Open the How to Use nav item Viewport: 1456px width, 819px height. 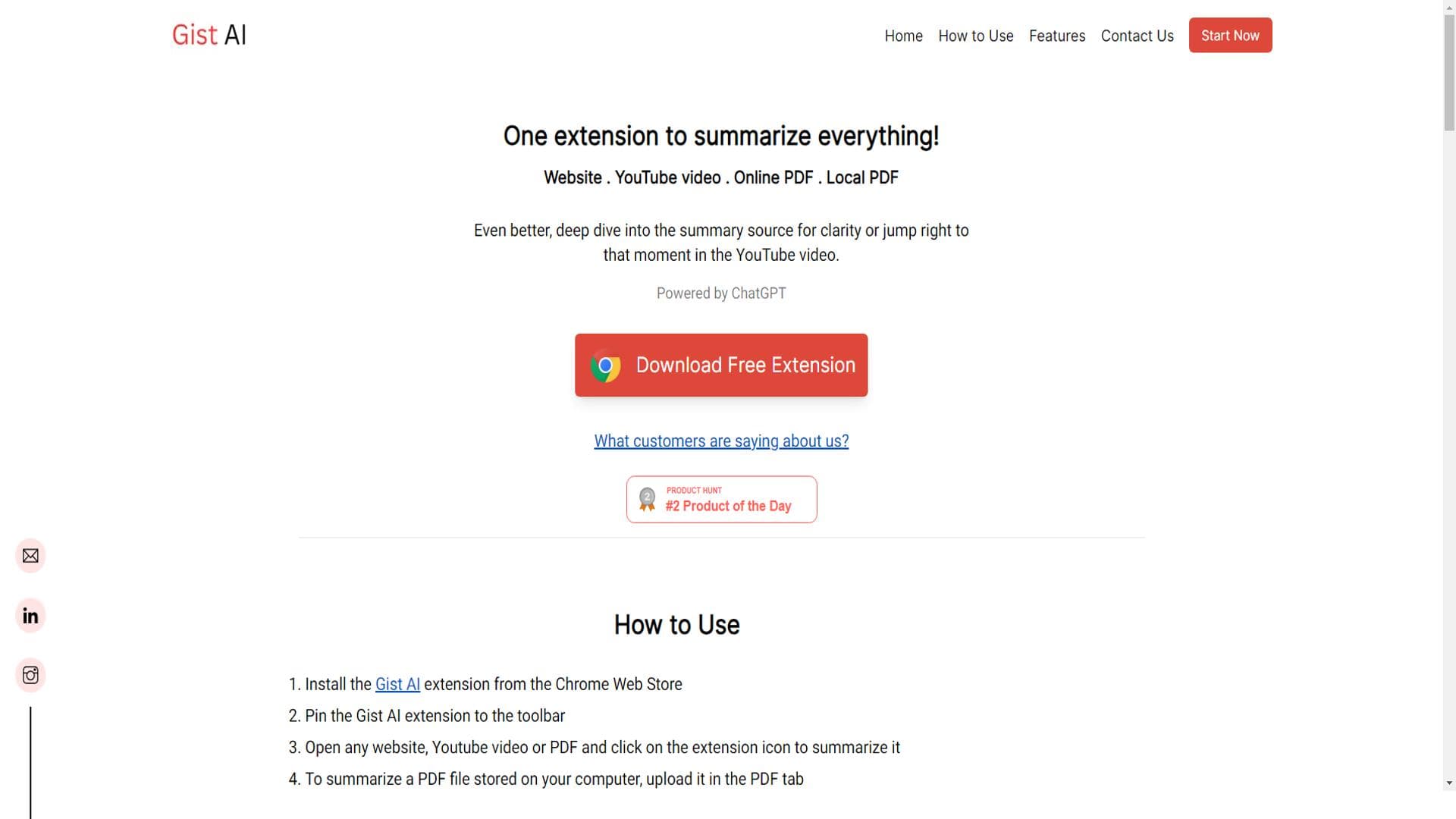coord(975,36)
